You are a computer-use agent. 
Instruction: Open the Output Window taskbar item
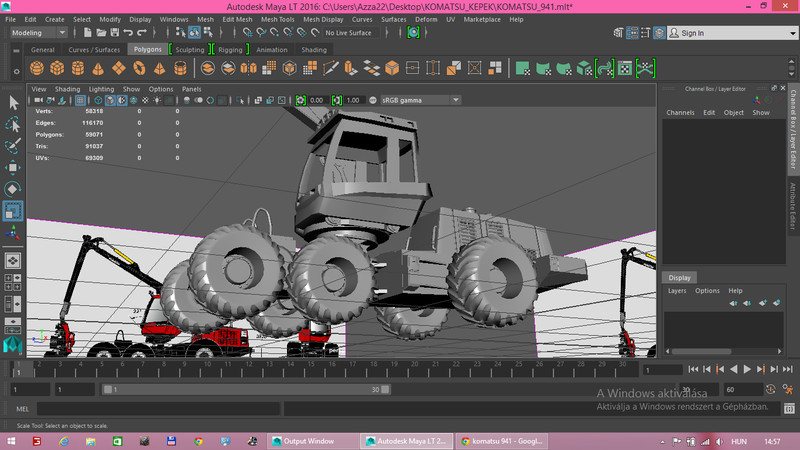point(312,441)
